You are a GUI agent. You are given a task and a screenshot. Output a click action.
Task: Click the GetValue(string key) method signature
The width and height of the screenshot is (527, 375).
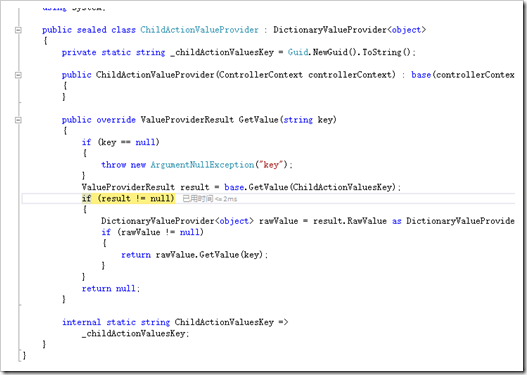(287, 120)
